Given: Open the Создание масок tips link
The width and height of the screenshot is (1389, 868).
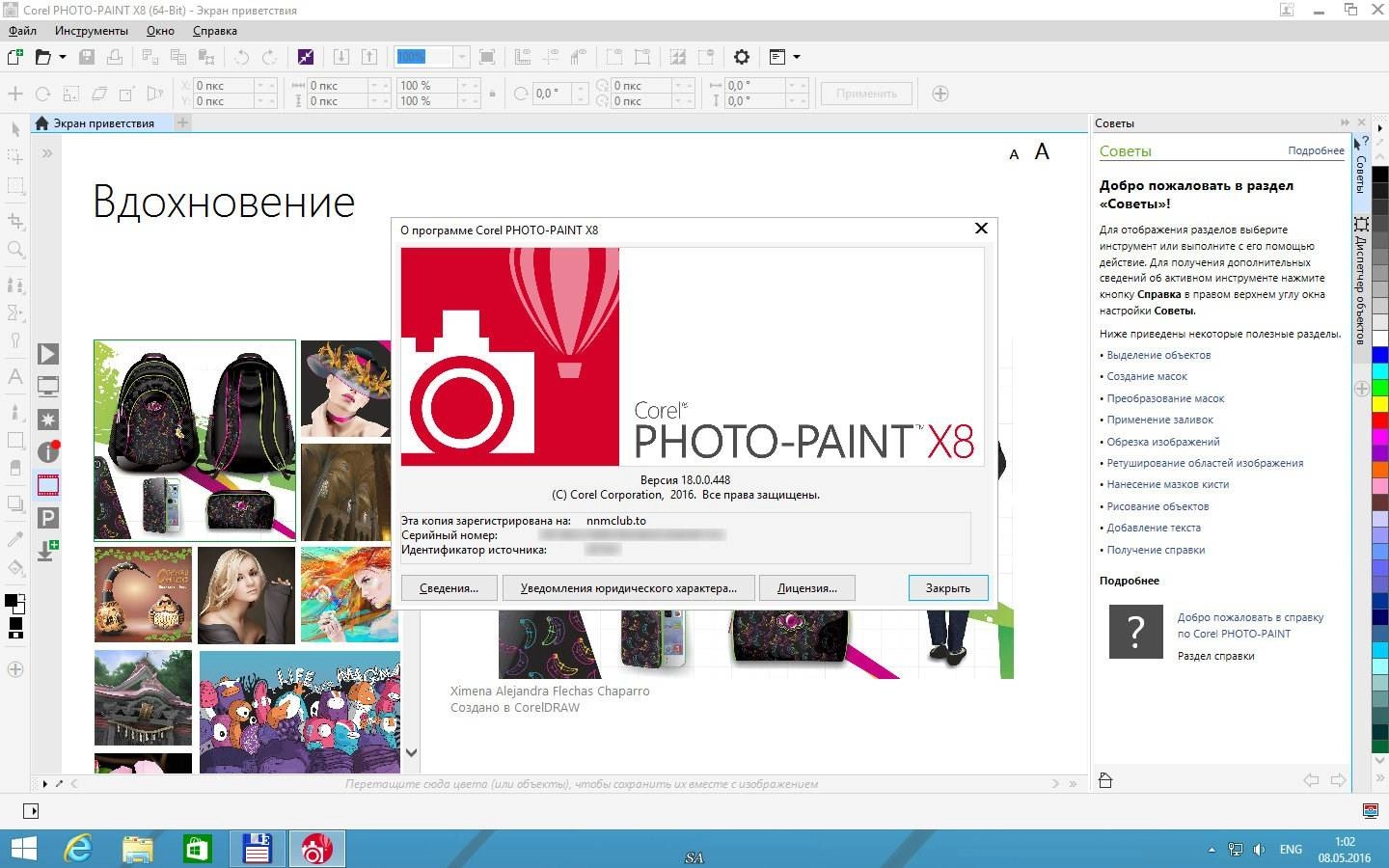Looking at the screenshot, I should [1147, 376].
